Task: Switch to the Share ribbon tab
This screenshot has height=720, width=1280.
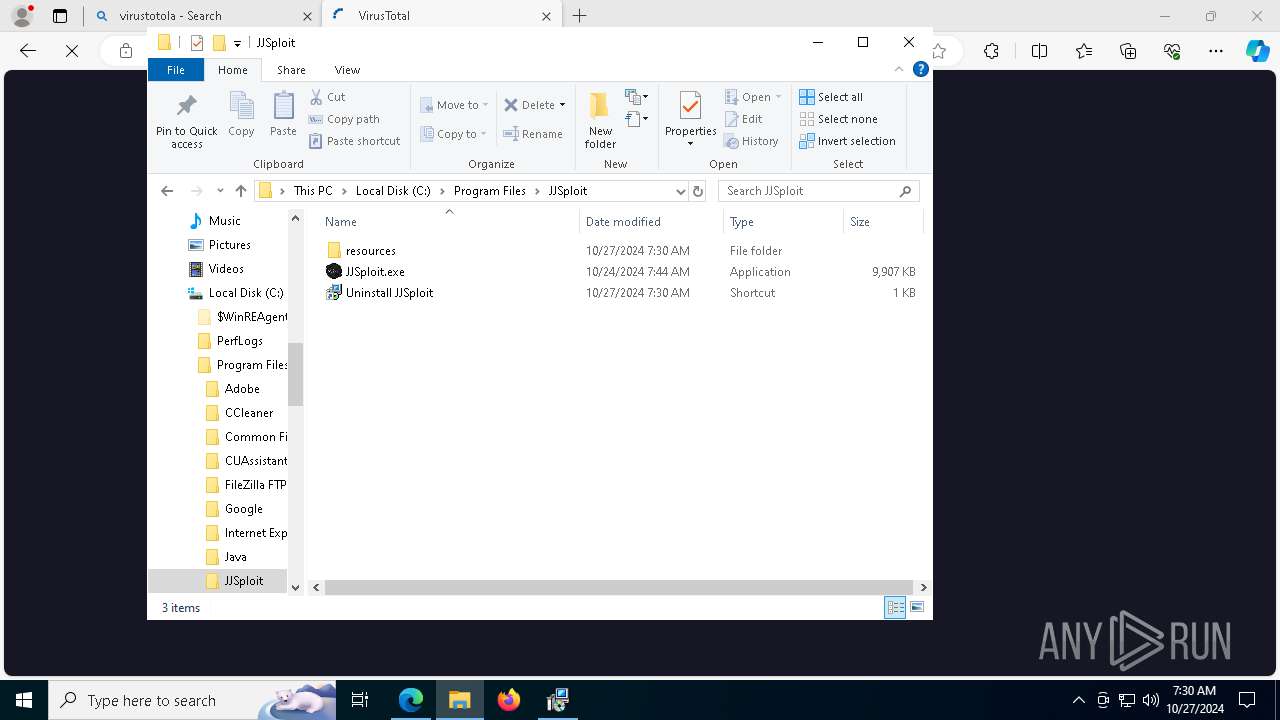Action: (x=291, y=70)
